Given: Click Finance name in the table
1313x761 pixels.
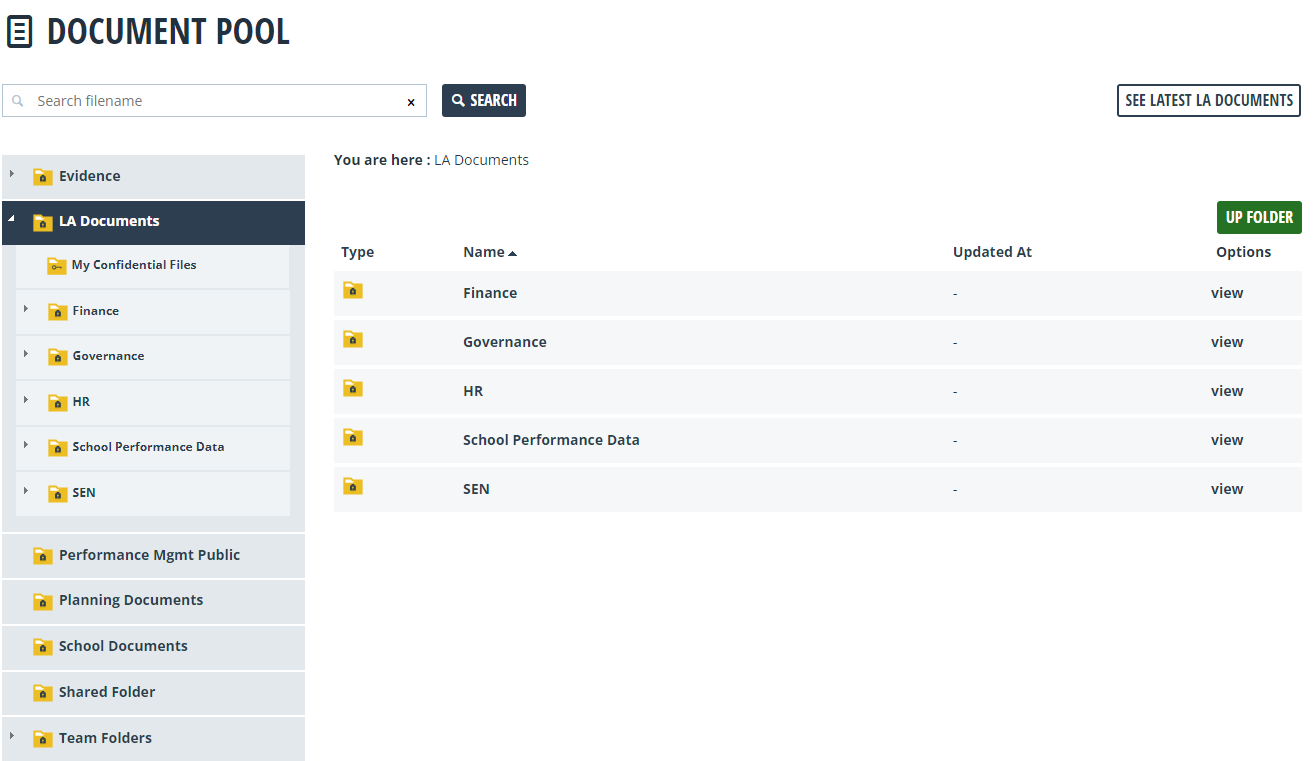Looking at the screenshot, I should point(490,293).
